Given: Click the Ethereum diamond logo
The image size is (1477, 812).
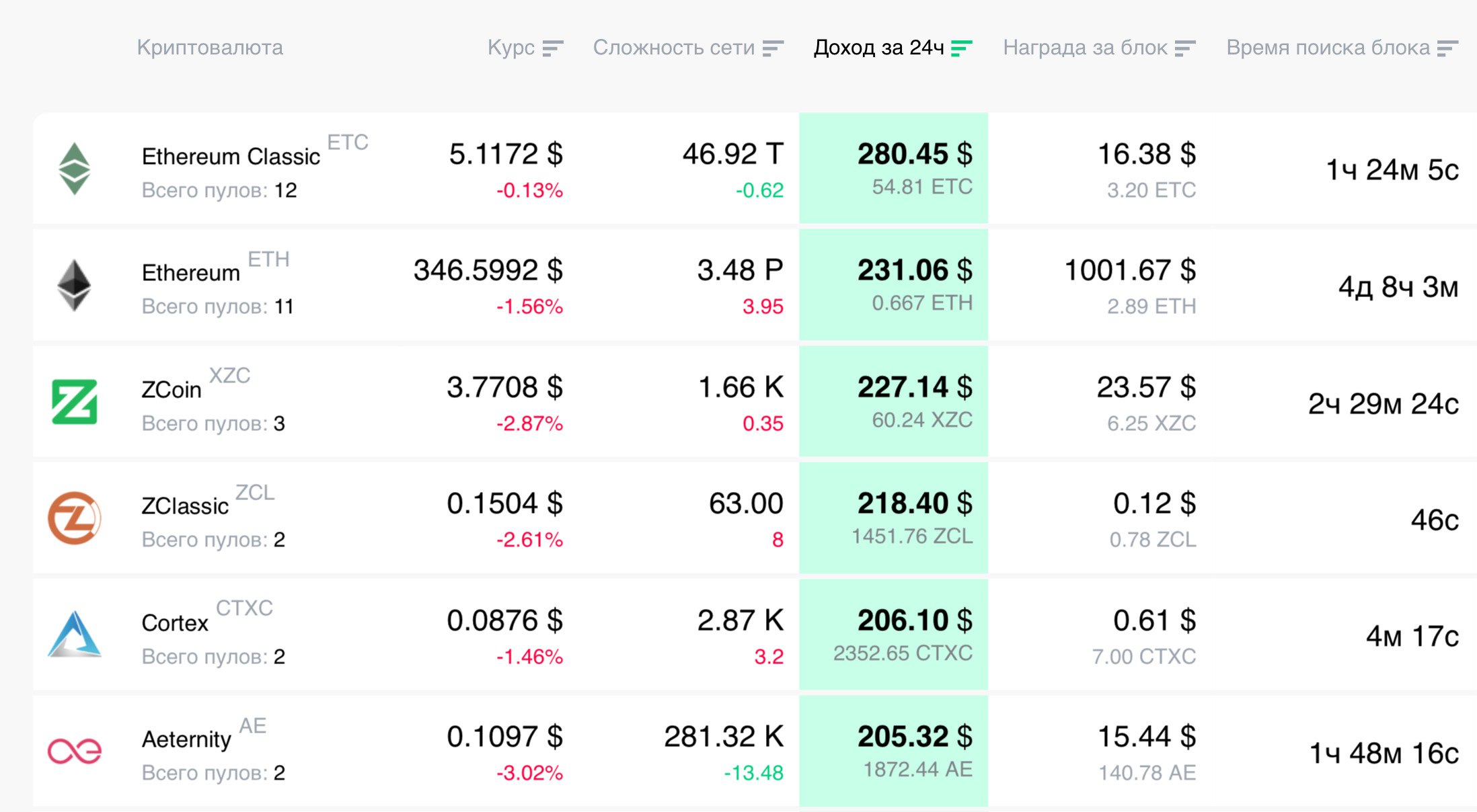Looking at the screenshot, I should (74, 285).
